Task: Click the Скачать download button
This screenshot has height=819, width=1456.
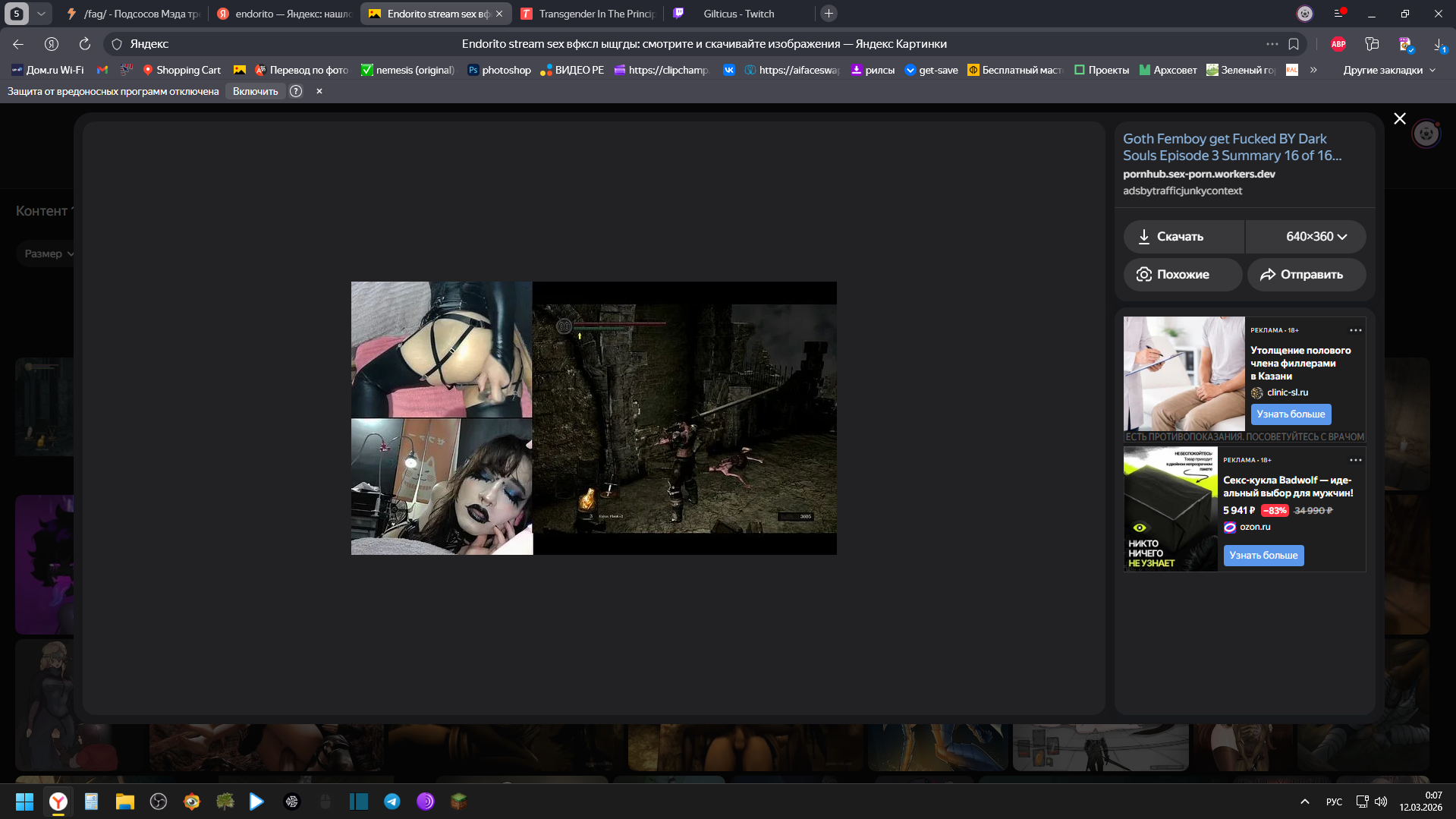Action: (1184, 237)
